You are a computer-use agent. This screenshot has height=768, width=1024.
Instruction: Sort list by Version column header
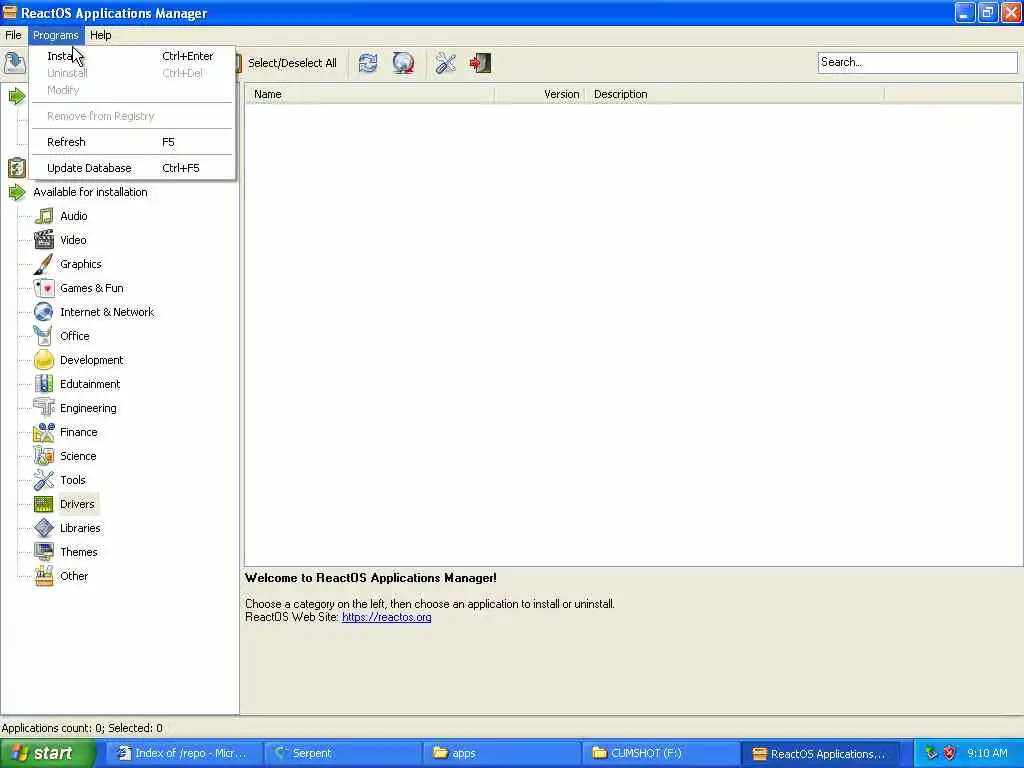coord(540,95)
